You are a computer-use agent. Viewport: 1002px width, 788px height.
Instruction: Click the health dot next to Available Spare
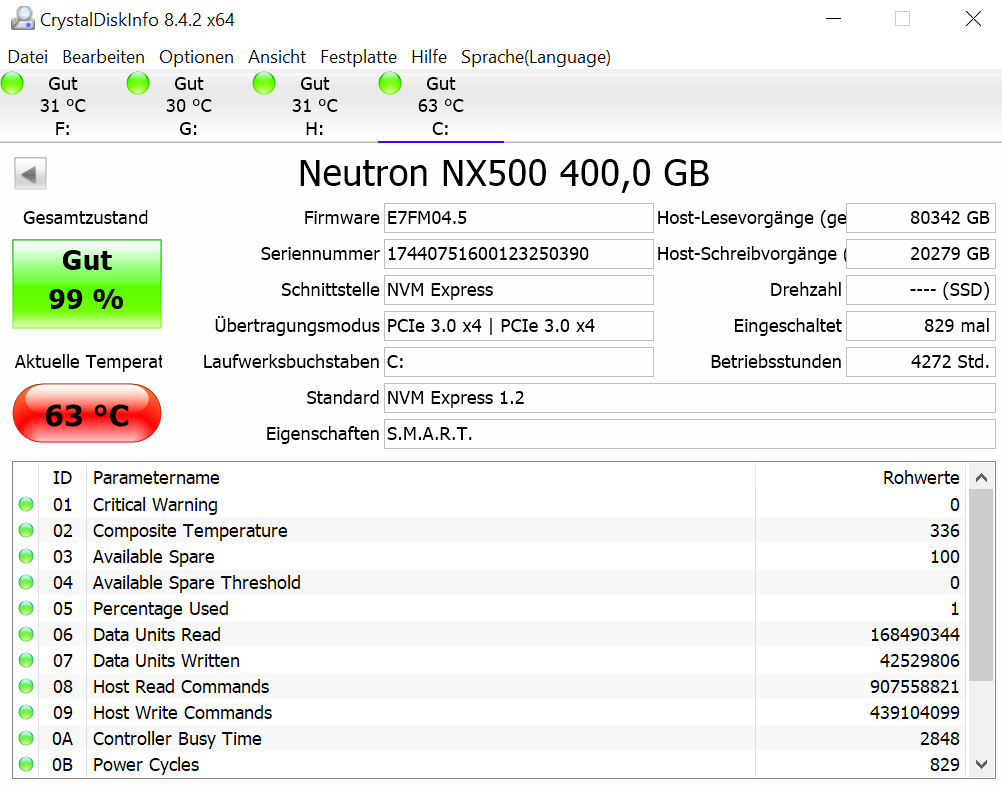pos(25,556)
